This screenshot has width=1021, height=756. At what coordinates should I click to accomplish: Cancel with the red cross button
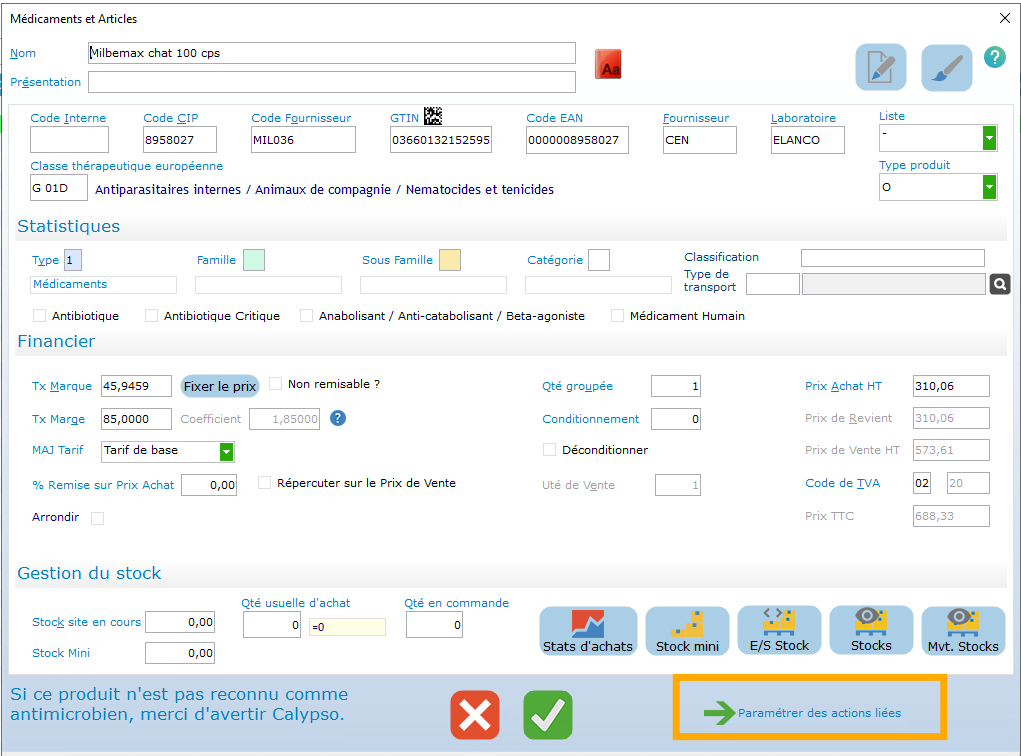point(475,715)
